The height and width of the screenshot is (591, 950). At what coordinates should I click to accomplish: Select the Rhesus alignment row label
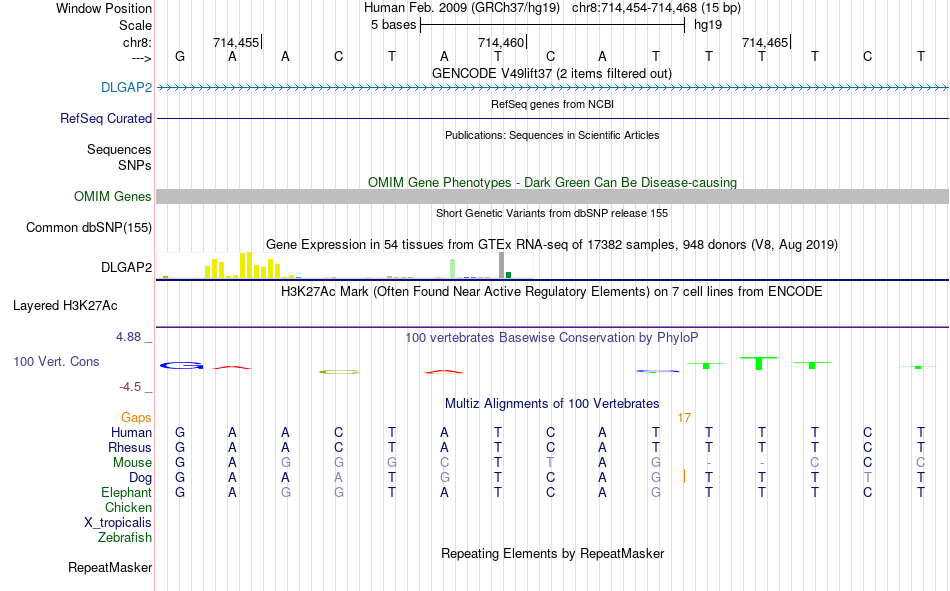(x=129, y=447)
